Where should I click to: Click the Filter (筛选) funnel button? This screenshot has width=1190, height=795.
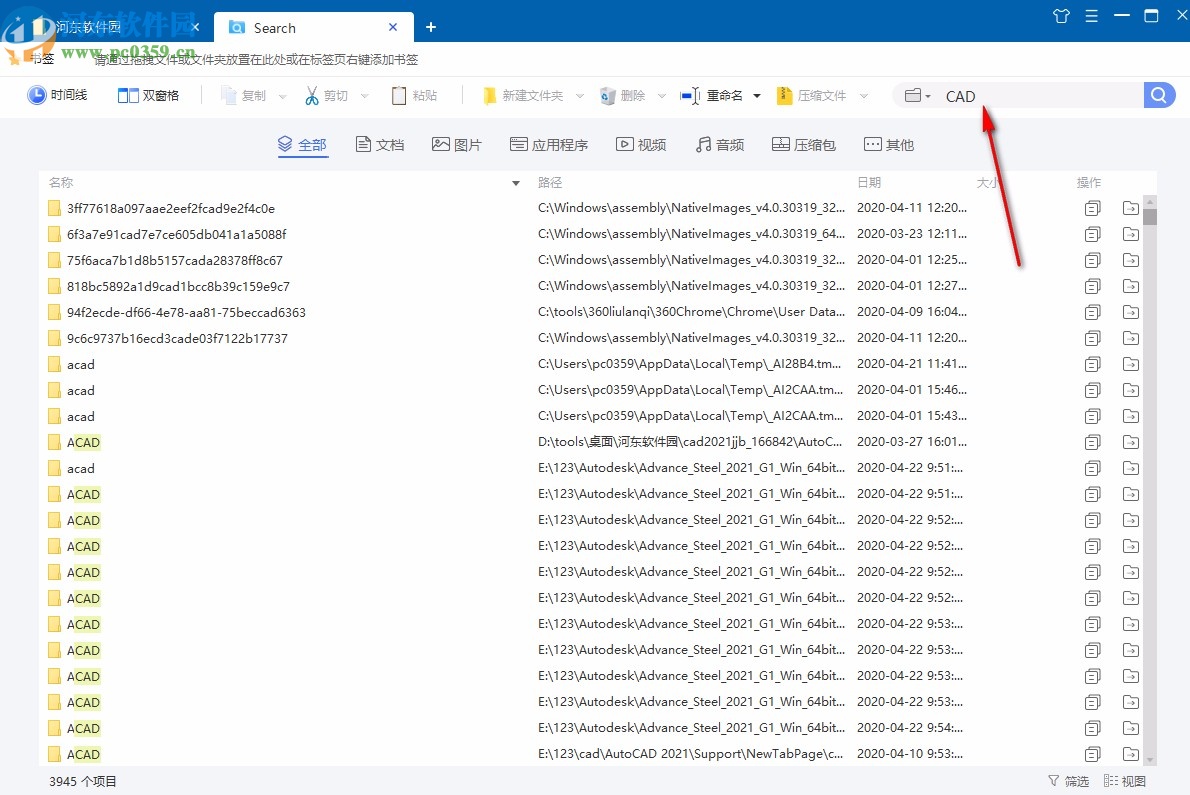[1069, 781]
